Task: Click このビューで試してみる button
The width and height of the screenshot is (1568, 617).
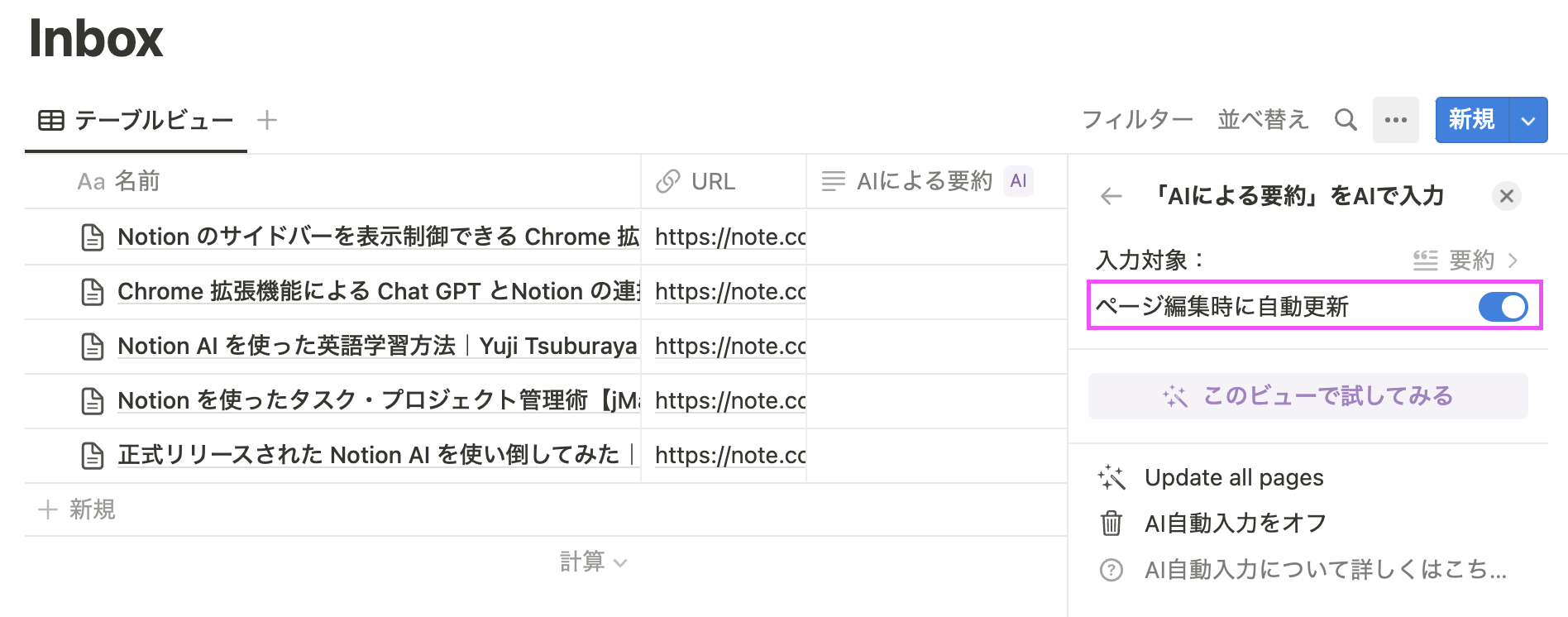Action: pos(1307,396)
